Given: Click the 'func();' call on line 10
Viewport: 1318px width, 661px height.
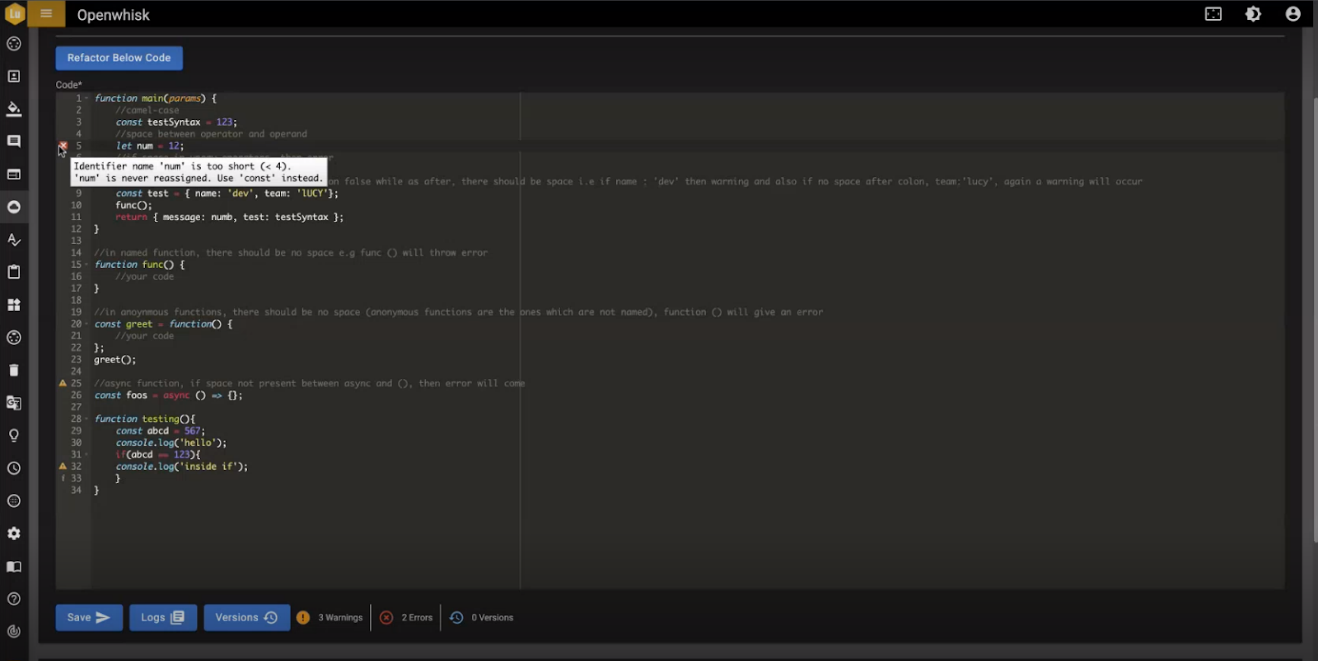Looking at the screenshot, I should pyautogui.click(x=134, y=205).
